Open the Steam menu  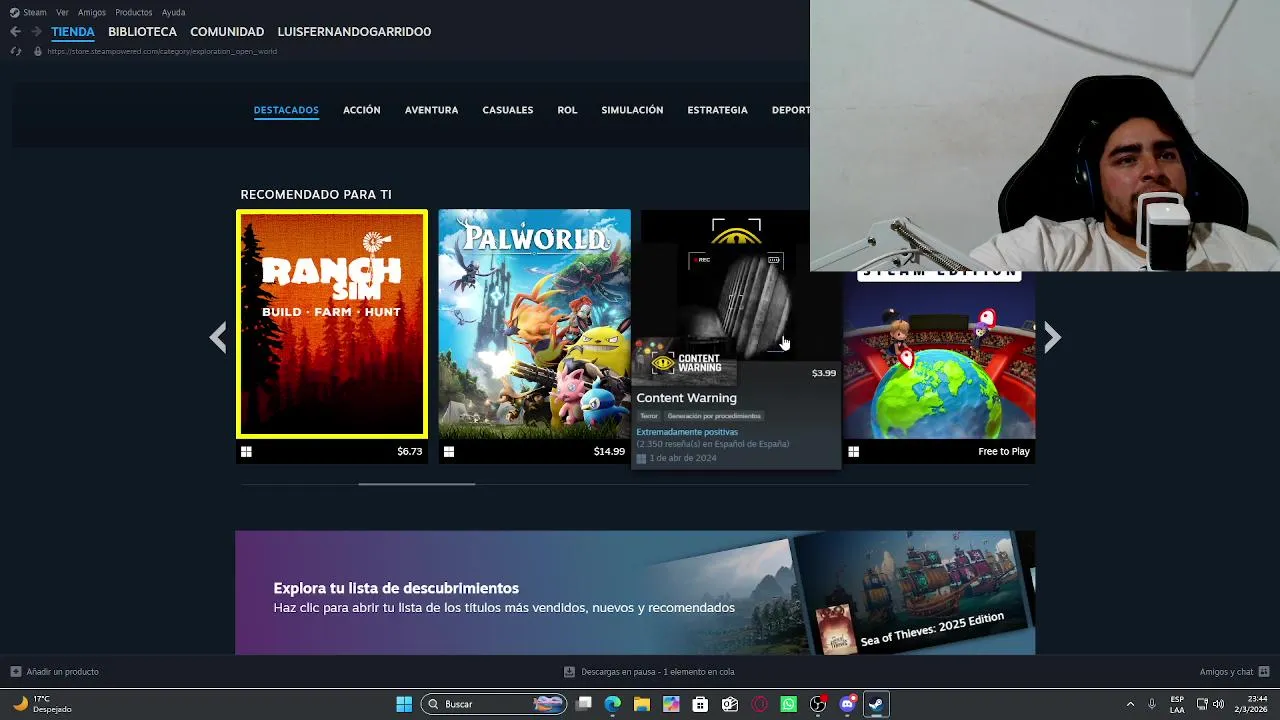[x=28, y=12]
